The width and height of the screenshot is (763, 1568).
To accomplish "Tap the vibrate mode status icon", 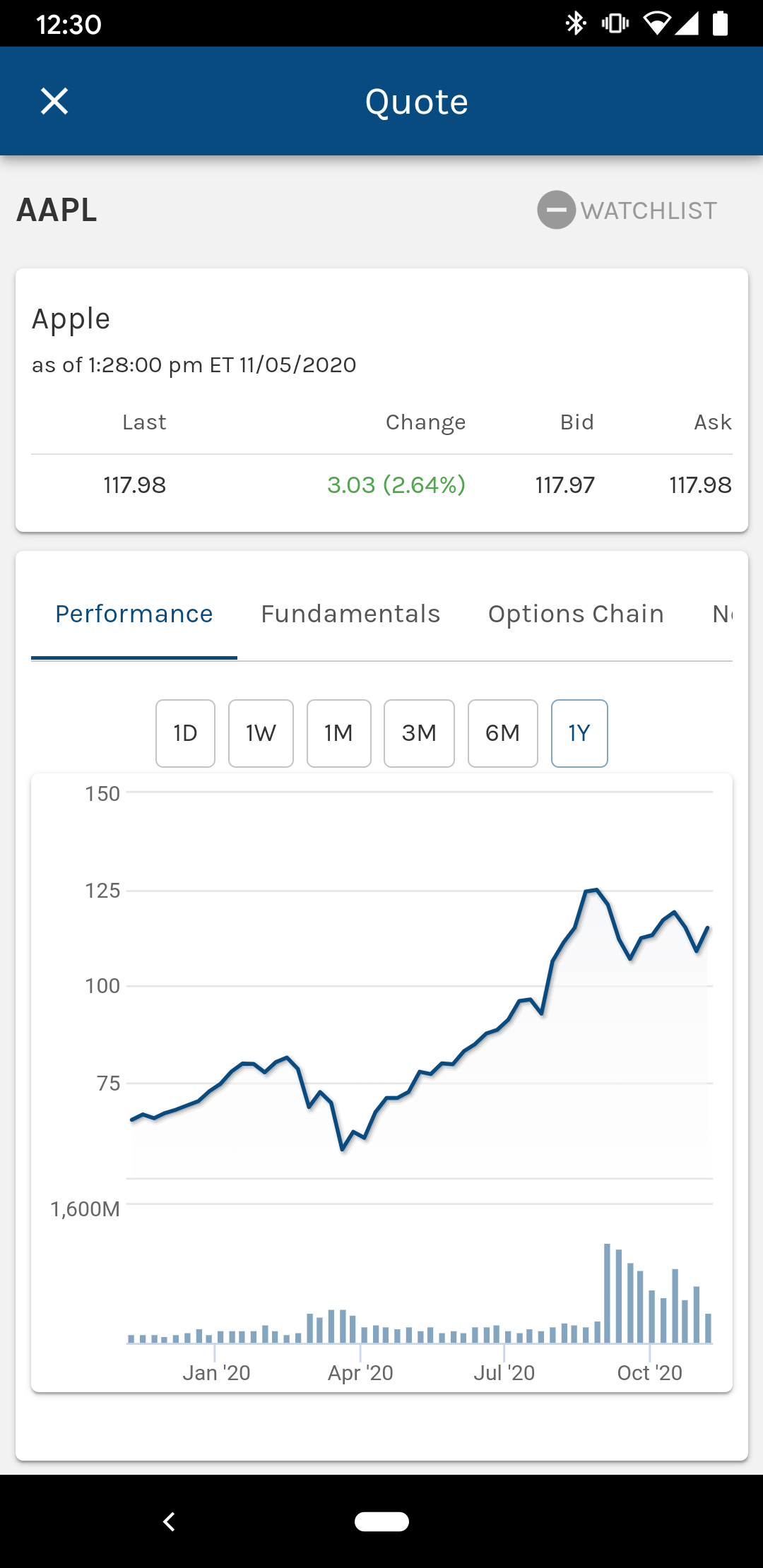I will 615,23.
